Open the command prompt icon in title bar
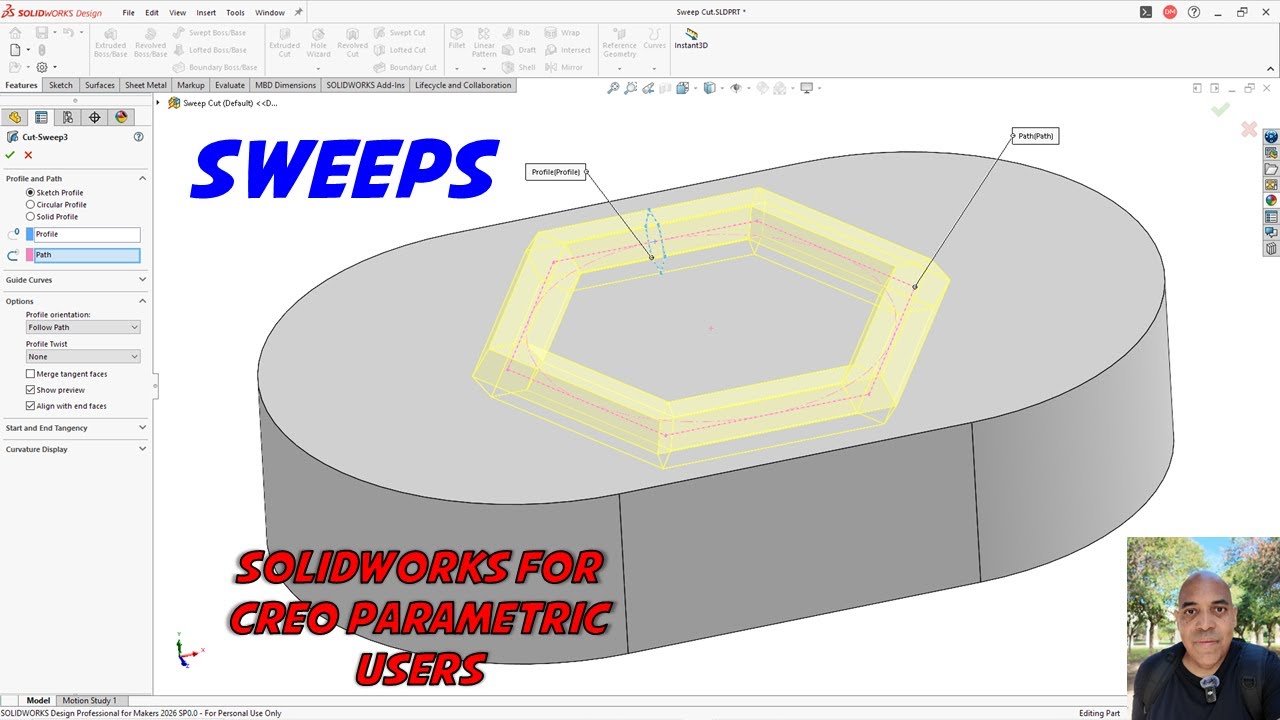Viewport: 1280px width, 720px height. 1146,12
